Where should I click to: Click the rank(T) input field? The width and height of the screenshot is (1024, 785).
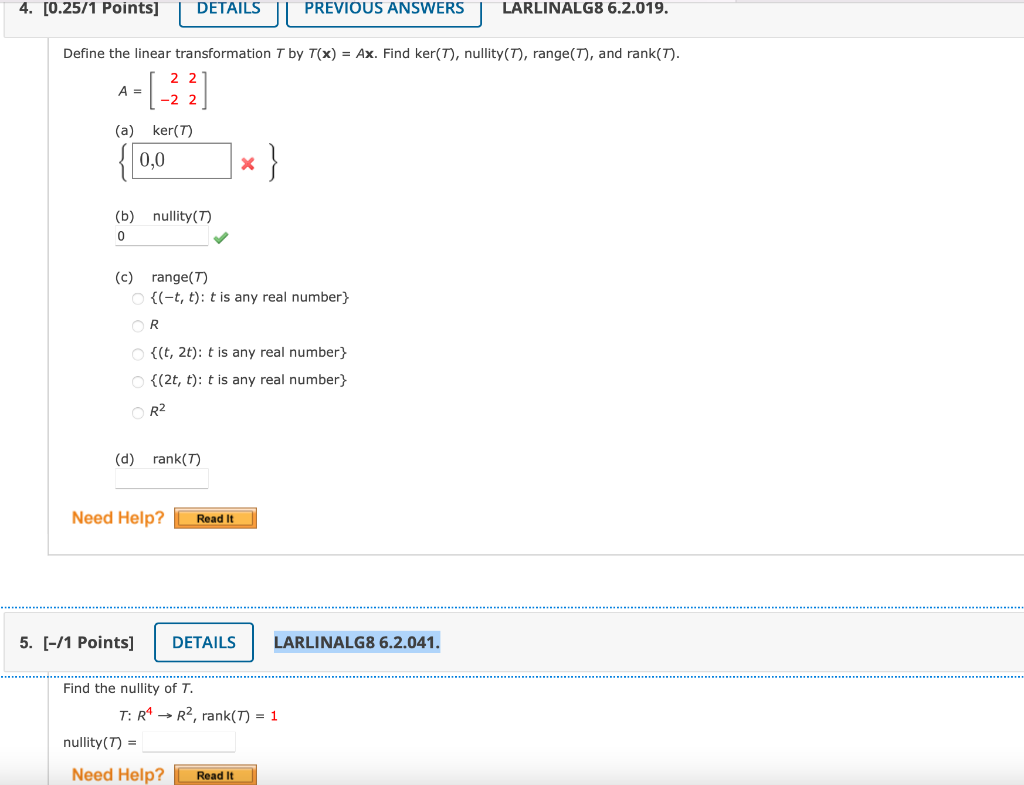161,478
